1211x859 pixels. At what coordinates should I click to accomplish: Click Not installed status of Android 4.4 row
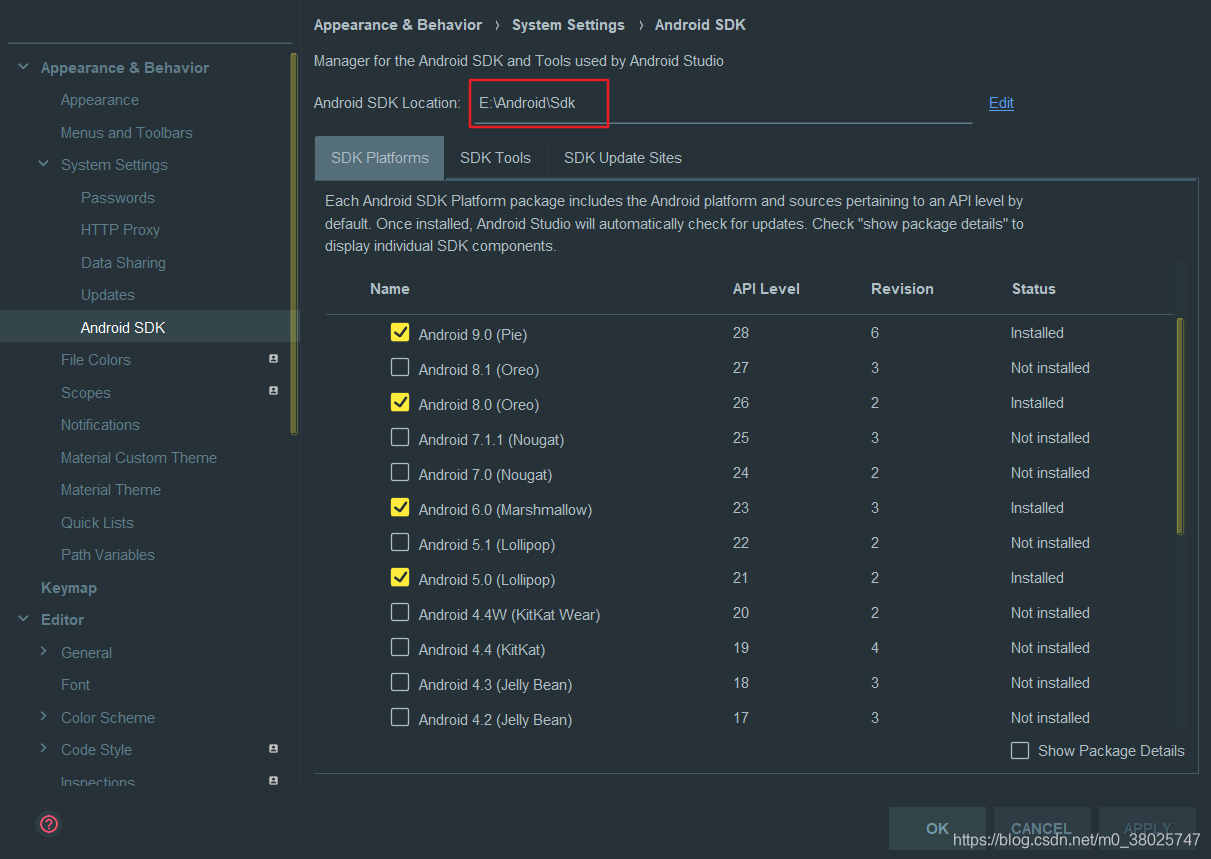coord(1050,648)
